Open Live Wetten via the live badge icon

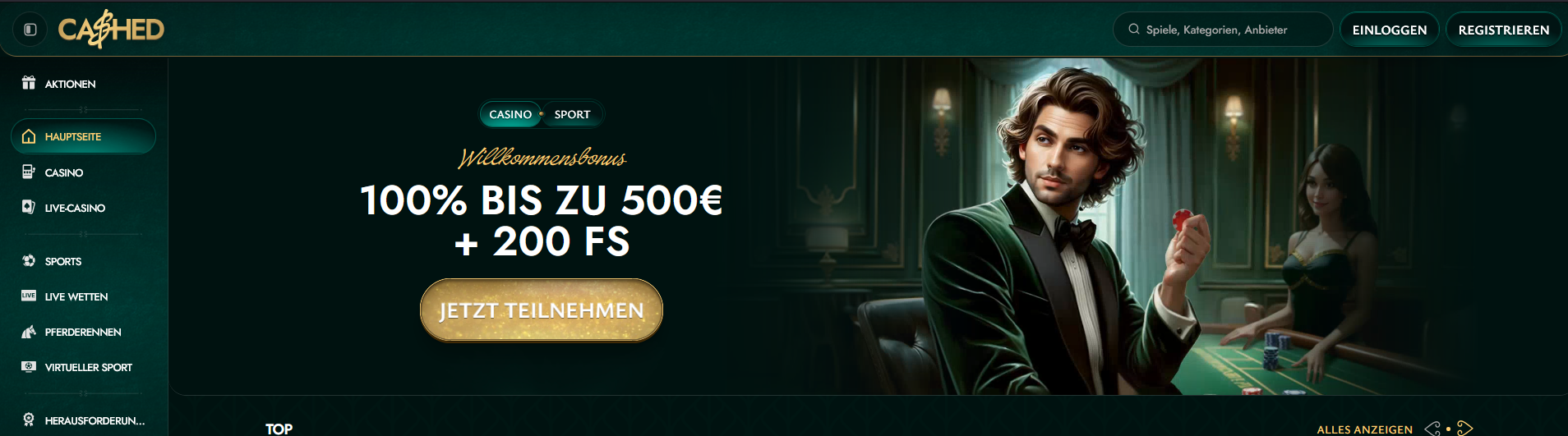pos(29,296)
